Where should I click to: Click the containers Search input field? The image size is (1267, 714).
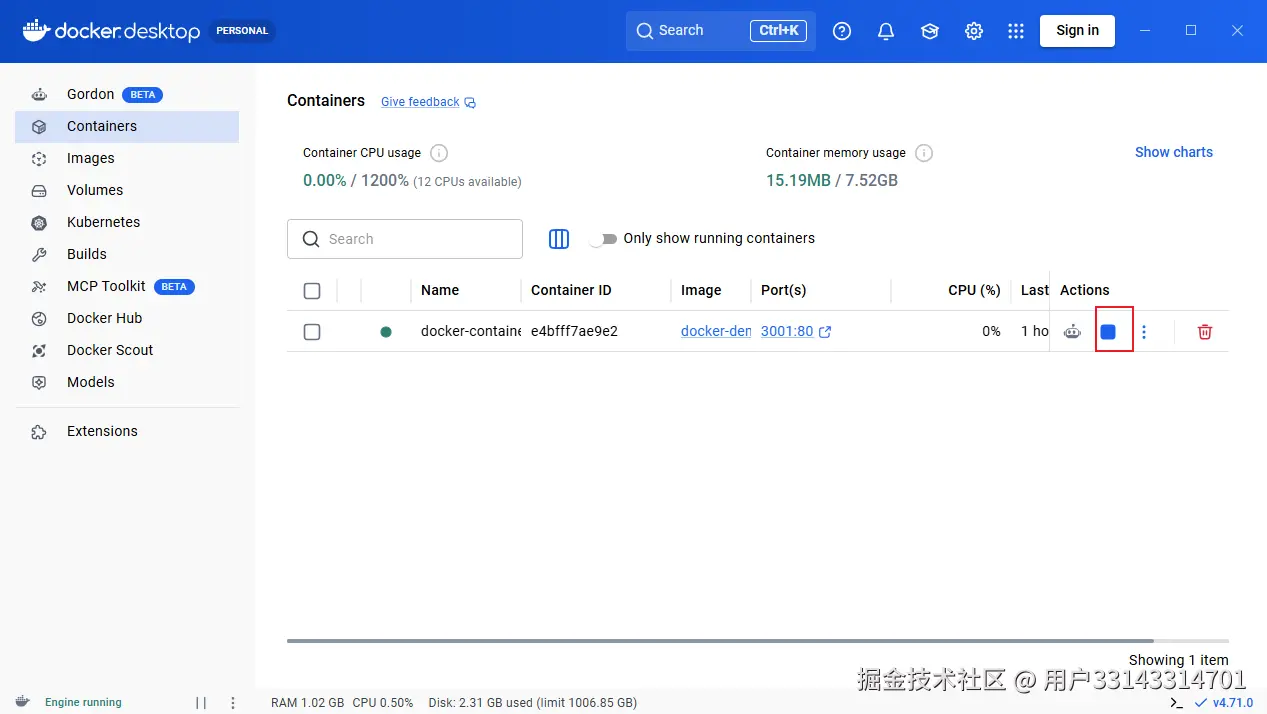click(405, 239)
